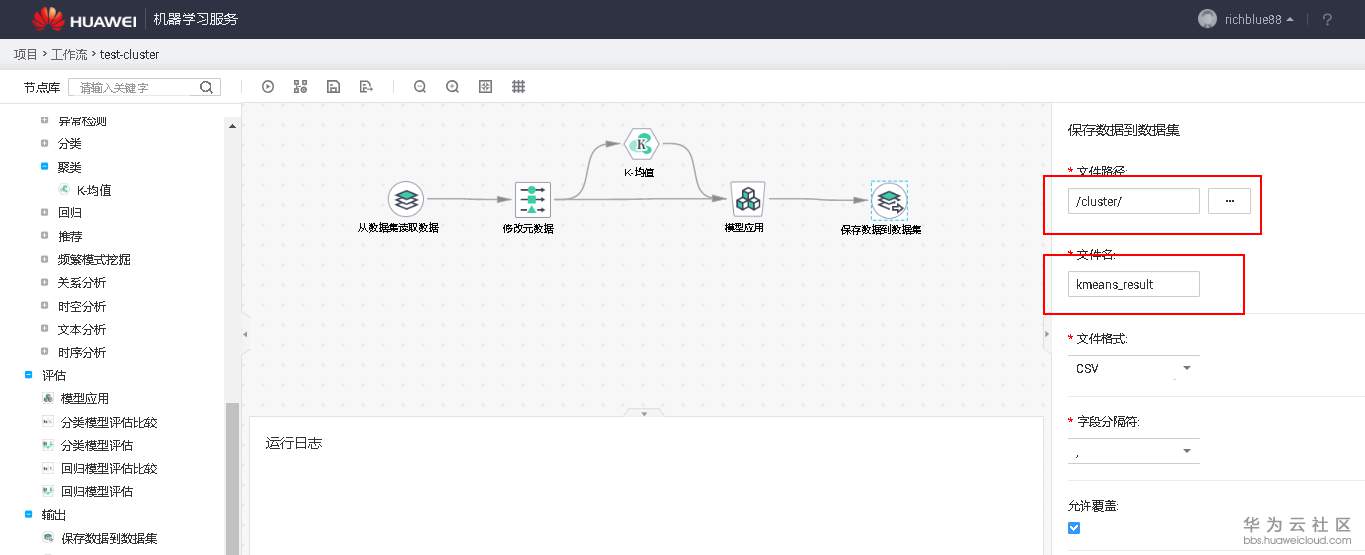
Task: Expand the 关系分析 category
Action: click(44, 282)
